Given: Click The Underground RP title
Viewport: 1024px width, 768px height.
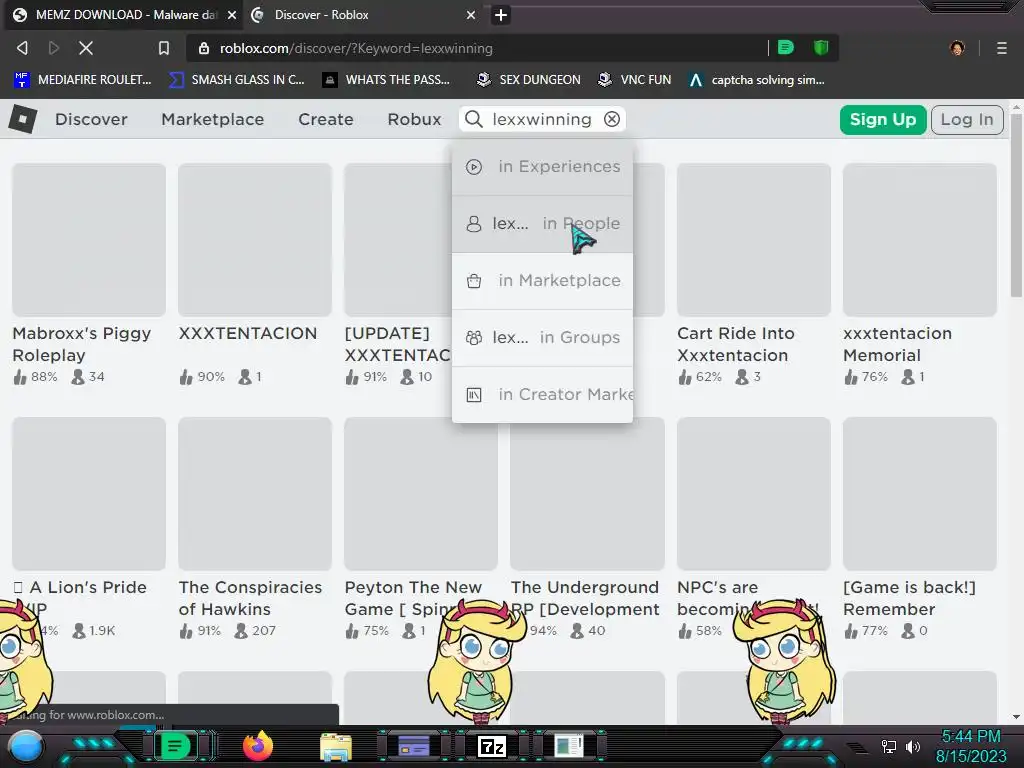Looking at the screenshot, I should click(x=585, y=598).
